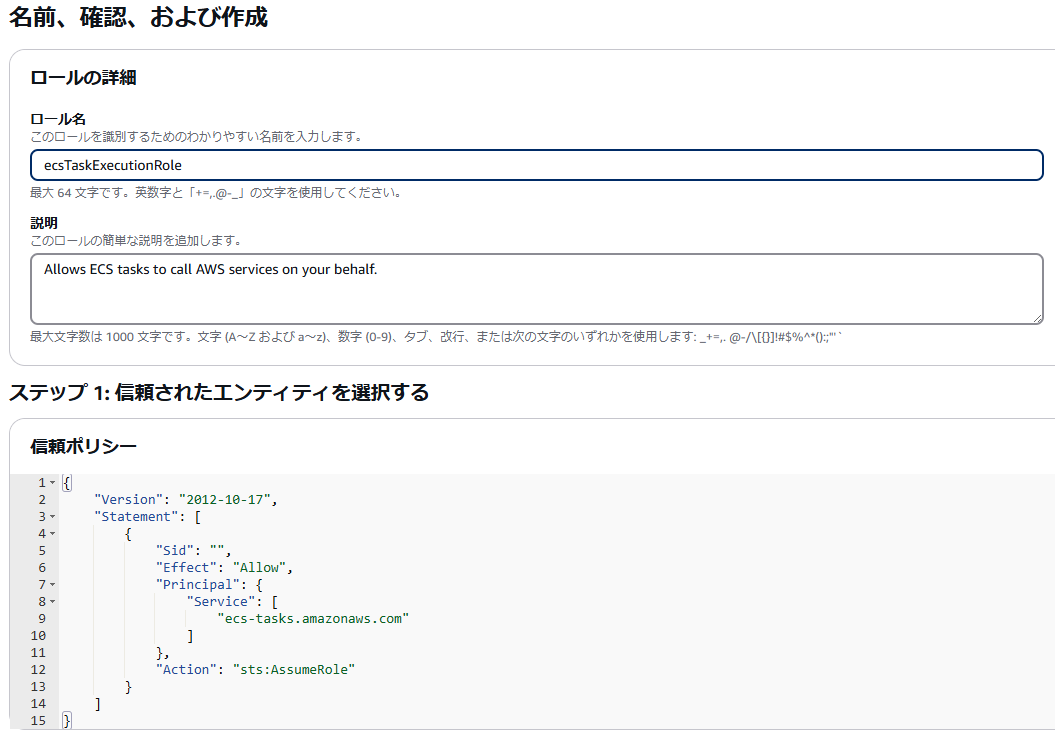The height and width of the screenshot is (735, 1055).
Task: Click the 信頼ポリシー section heading
Action: pos(83,446)
